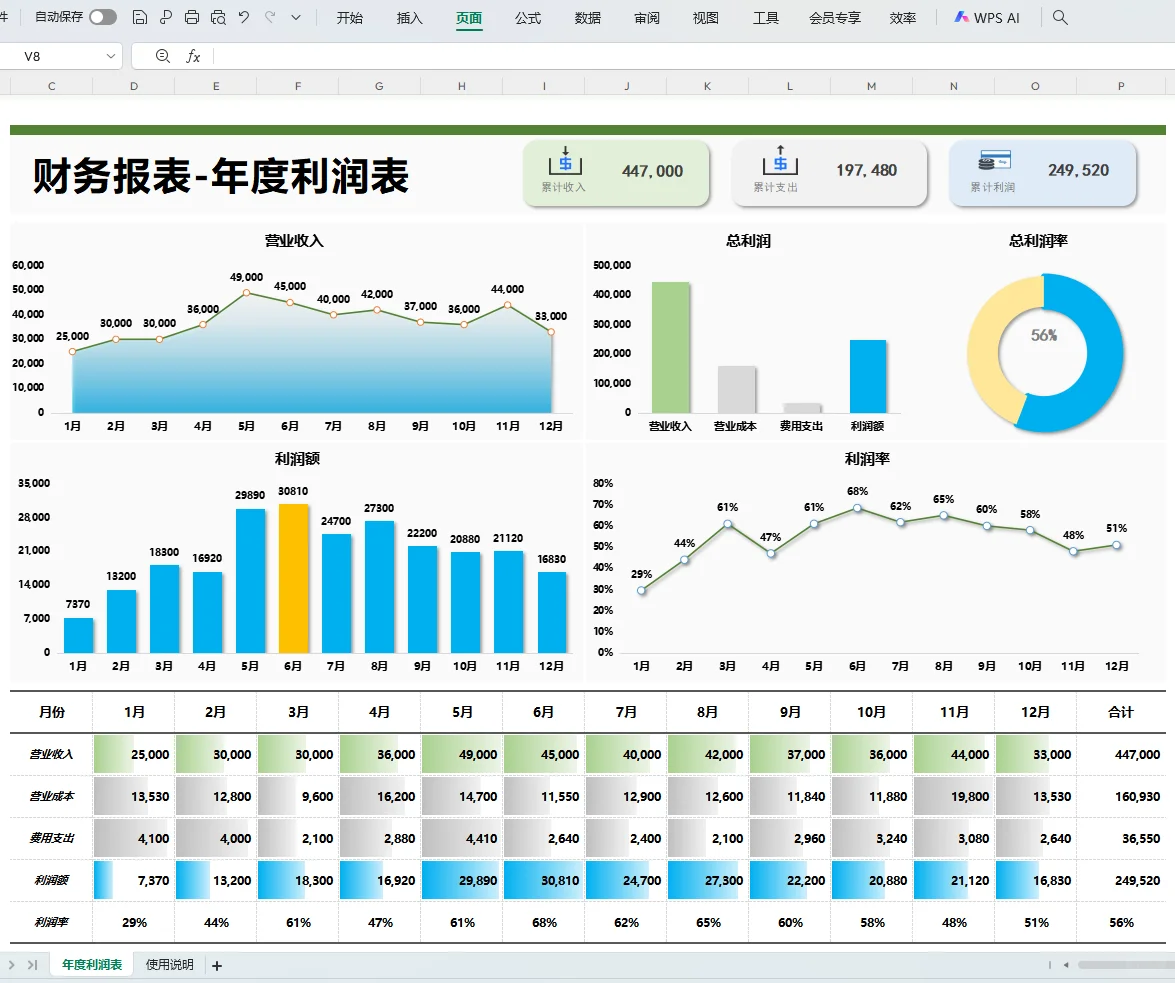Click the 营业收入 chart title
1175x983 pixels.
point(294,241)
